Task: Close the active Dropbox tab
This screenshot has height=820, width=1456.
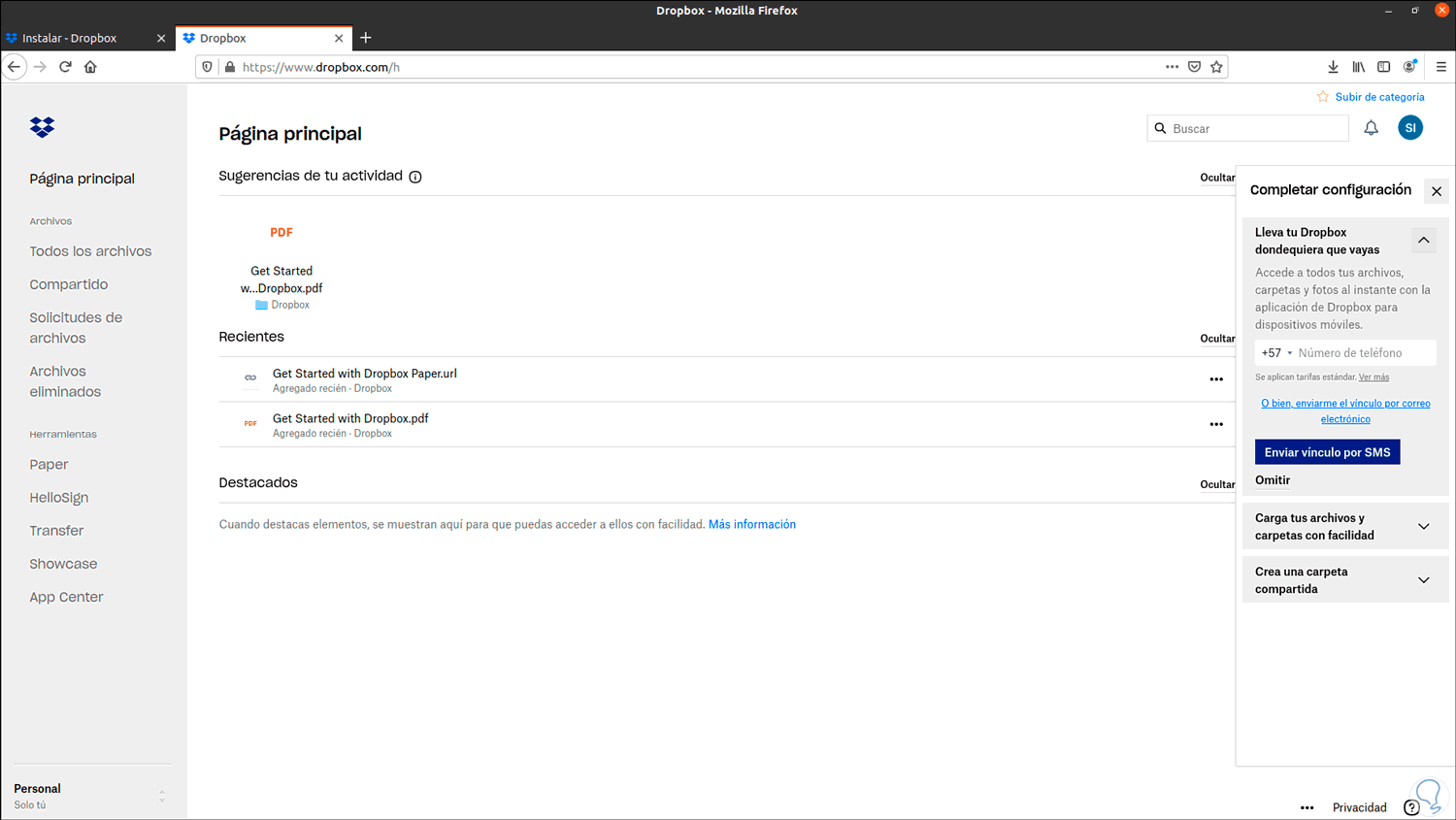Action: click(x=339, y=39)
